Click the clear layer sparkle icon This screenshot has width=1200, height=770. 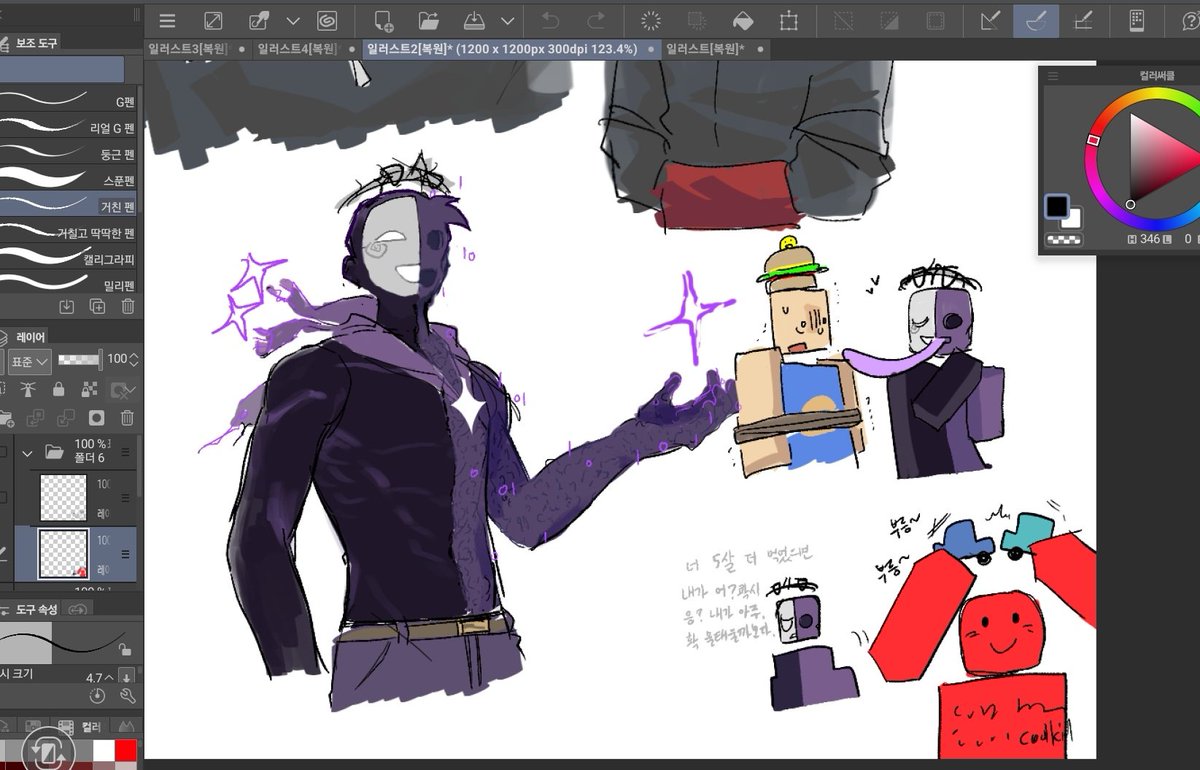coord(651,20)
